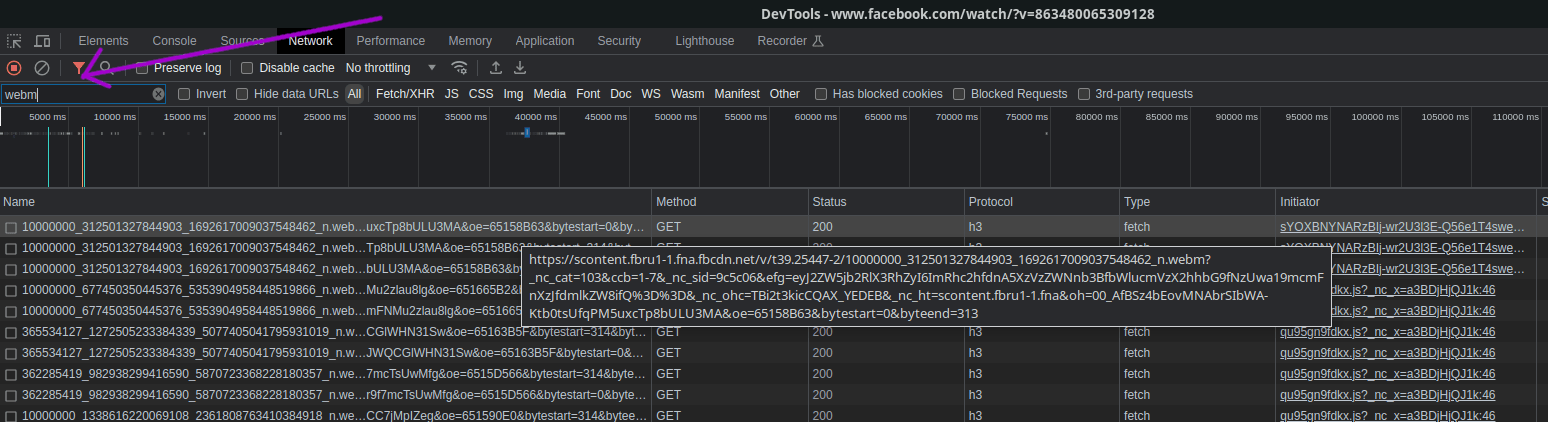Check the Disable cache option
Image resolution: width=1548 pixels, height=422 pixels.
247,68
